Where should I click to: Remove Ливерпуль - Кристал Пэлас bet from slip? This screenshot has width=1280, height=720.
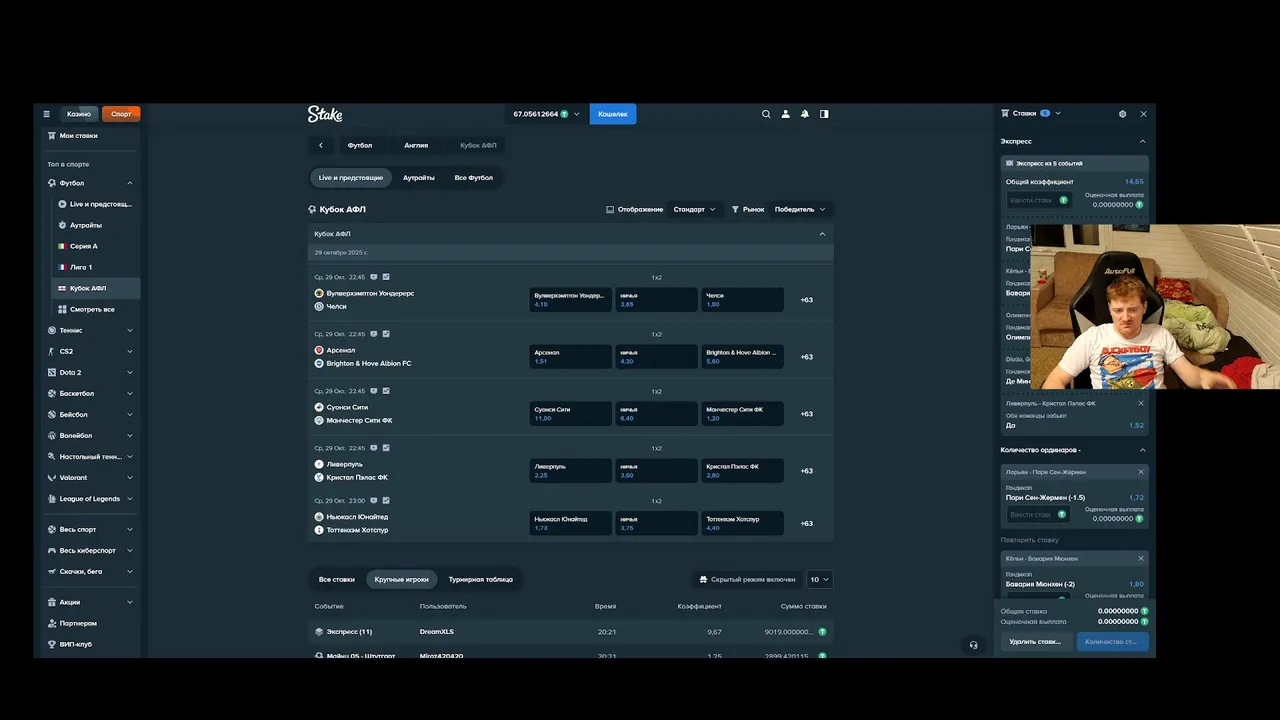tap(1141, 403)
